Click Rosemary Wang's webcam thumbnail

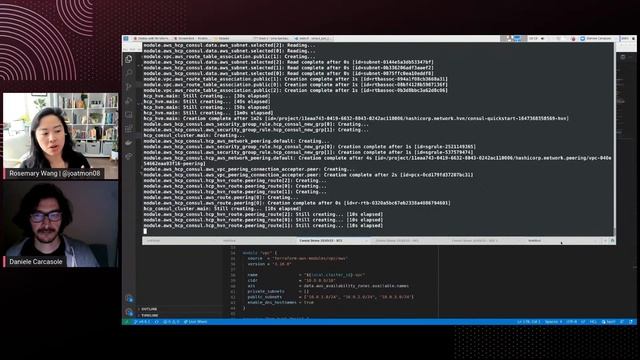tap(61, 136)
